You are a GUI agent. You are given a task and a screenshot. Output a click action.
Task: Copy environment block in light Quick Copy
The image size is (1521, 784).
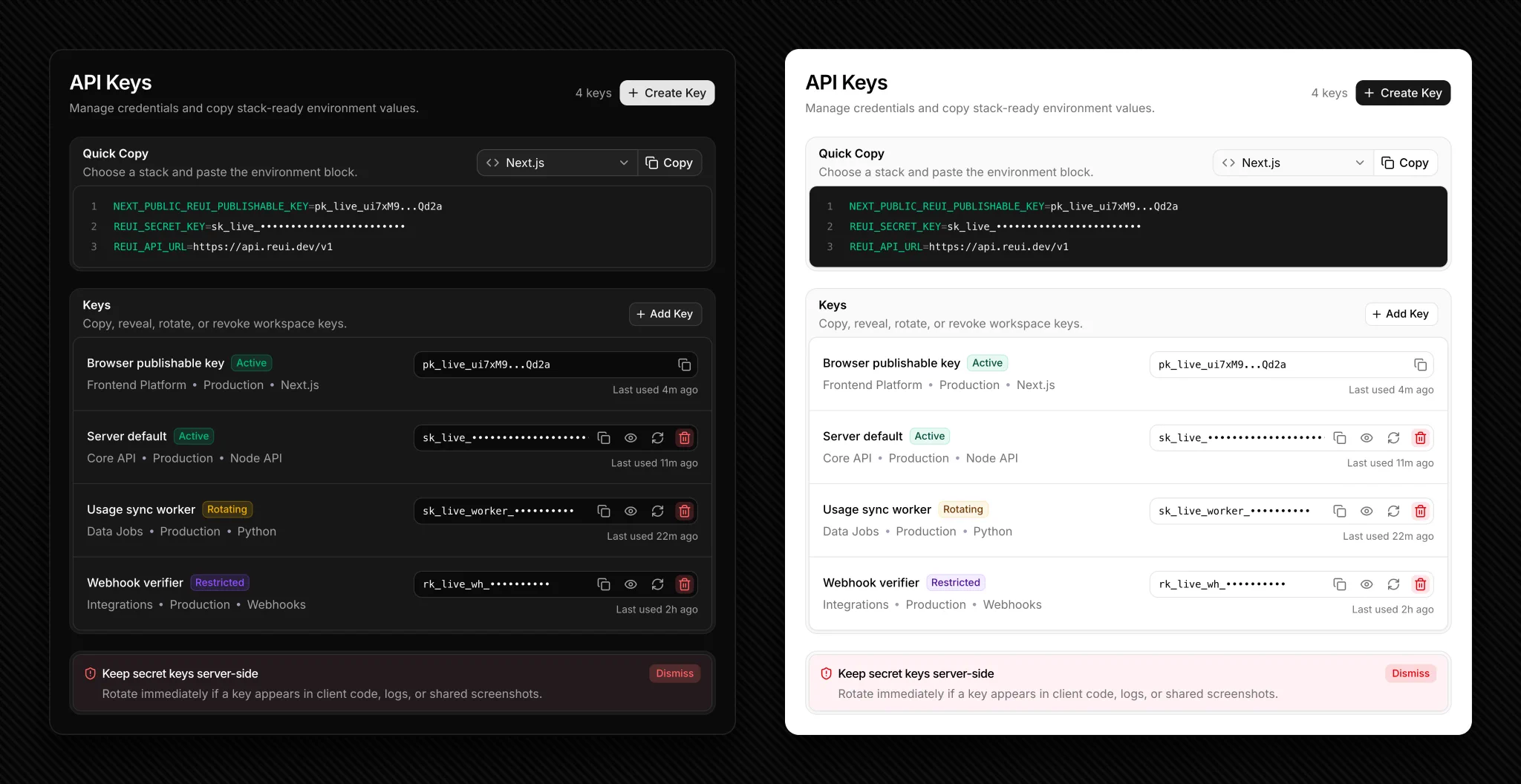click(1406, 163)
